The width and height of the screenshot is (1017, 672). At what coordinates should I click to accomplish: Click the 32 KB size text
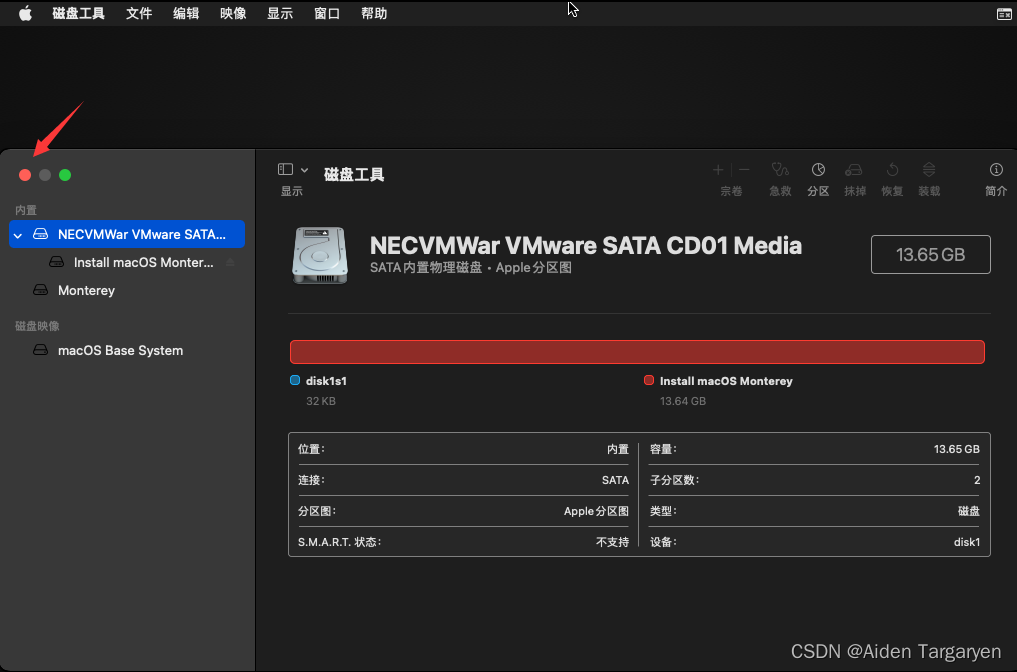click(x=321, y=402)
